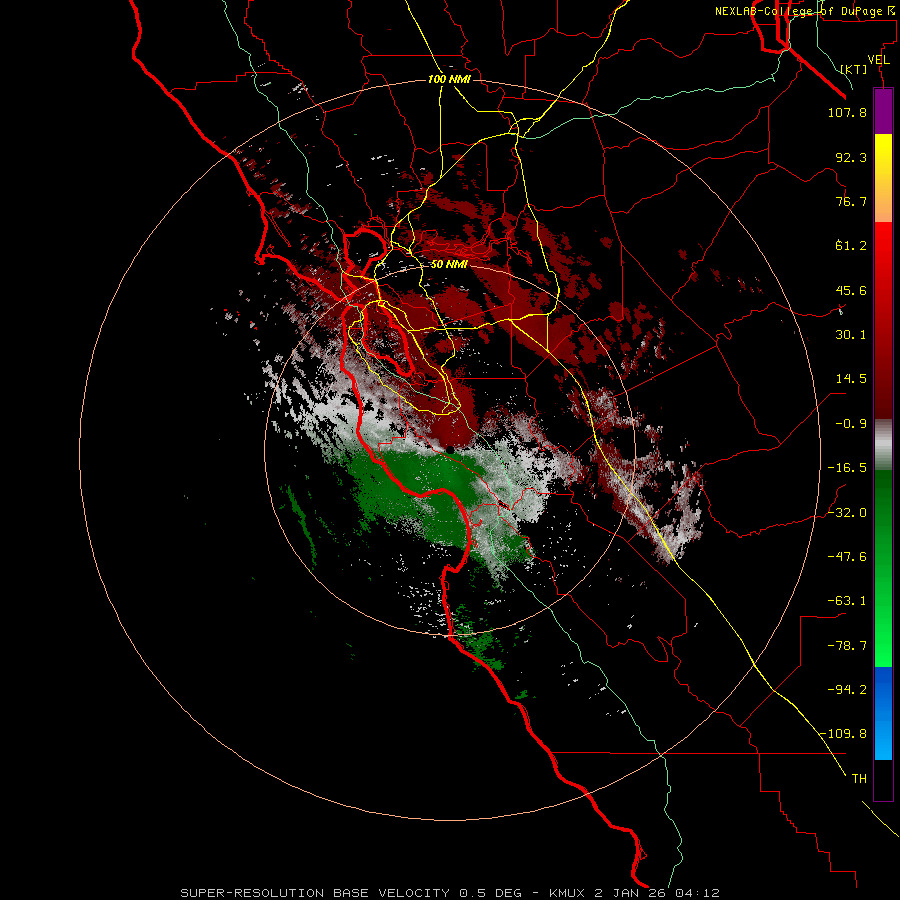The width and height of the screenshot is (900, 900).
Task: Click the 92.3 scale value
Action: [851, 157]
